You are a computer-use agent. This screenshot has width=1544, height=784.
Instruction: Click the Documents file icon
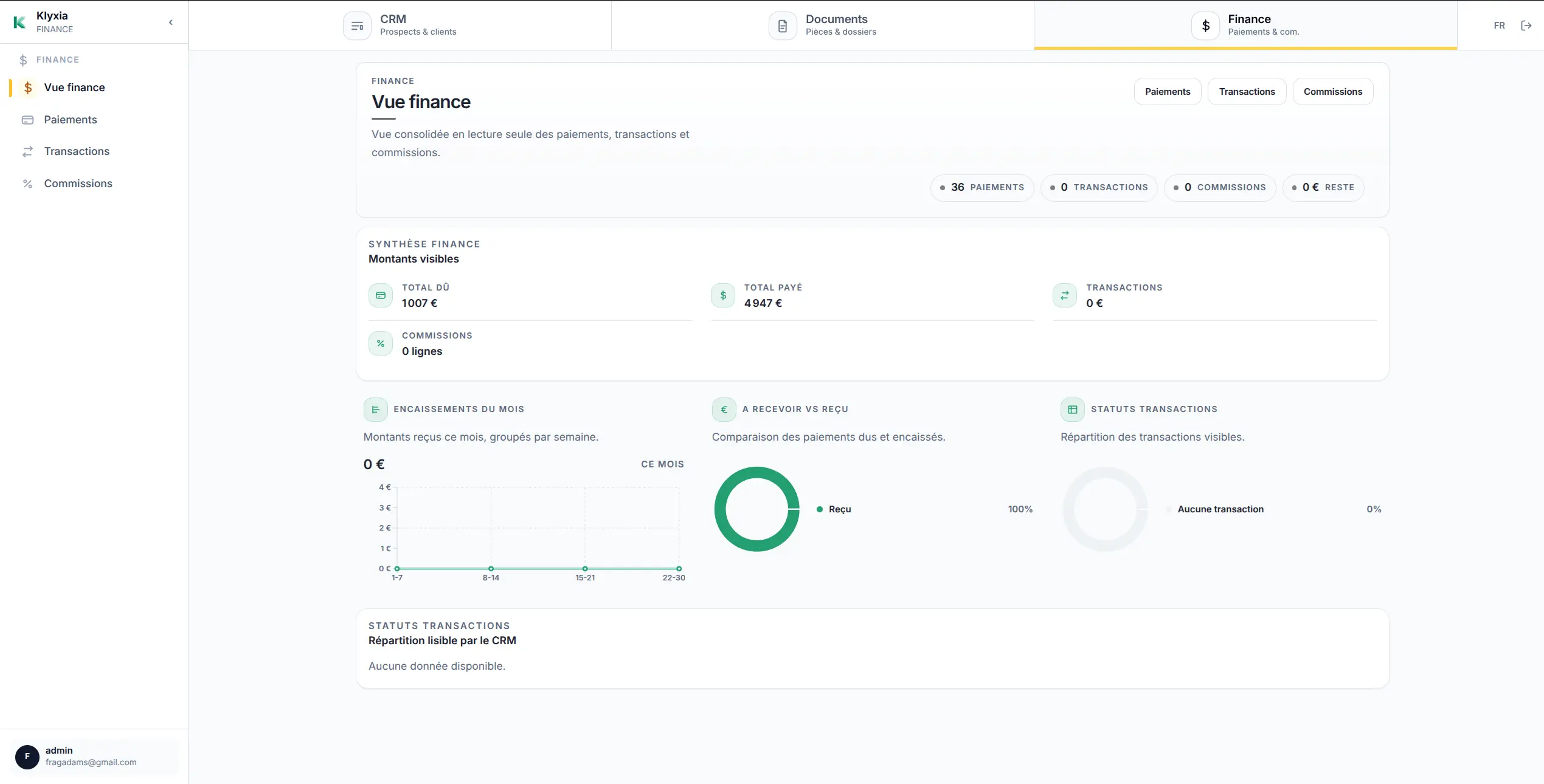783,26
